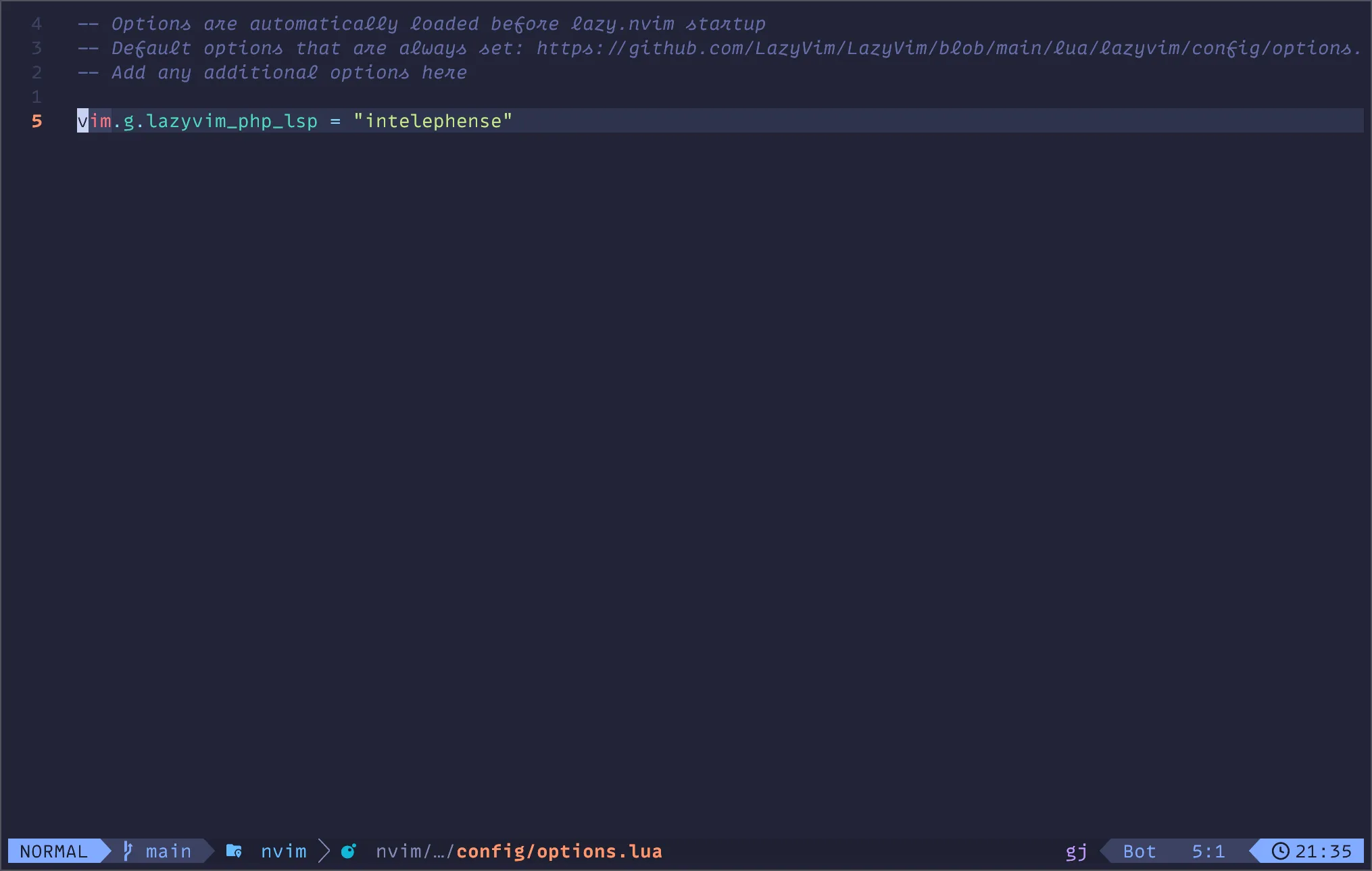Click relative line number 1
1372x871 pixels.
tap(36, 97)
